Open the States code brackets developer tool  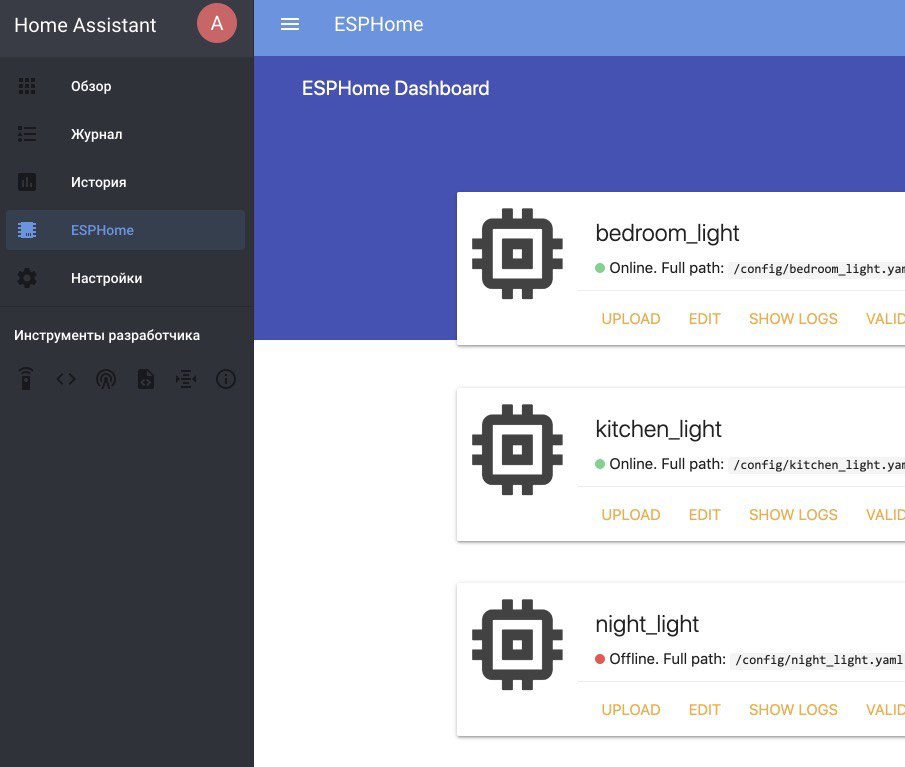coord(66,379)
